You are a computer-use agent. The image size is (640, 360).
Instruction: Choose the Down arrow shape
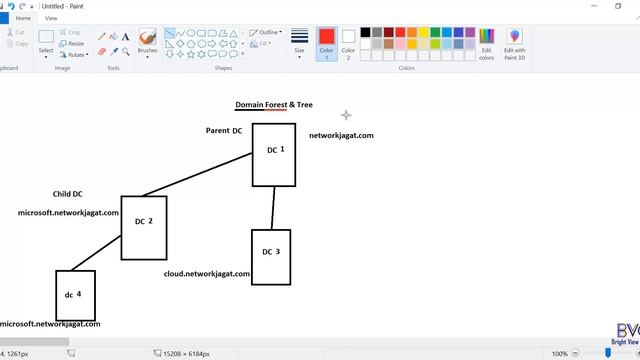[169, 54]
